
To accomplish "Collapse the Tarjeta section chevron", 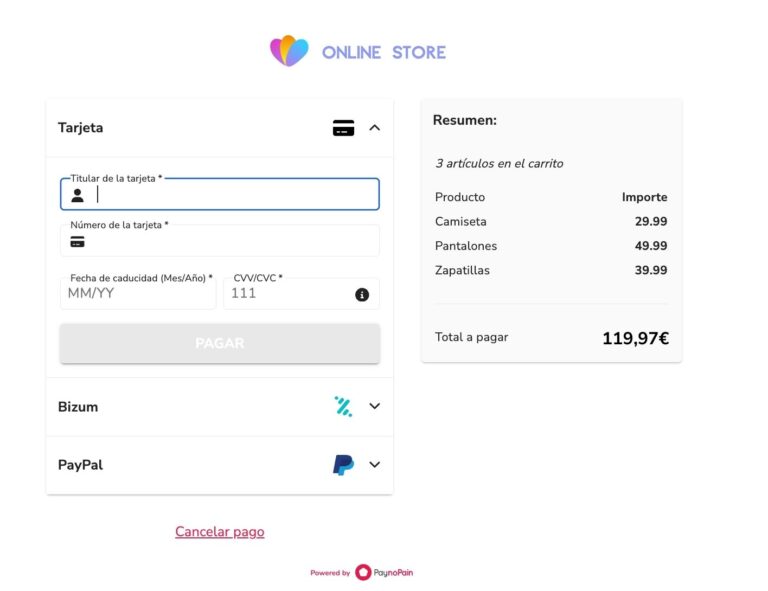I will point(375,128).
